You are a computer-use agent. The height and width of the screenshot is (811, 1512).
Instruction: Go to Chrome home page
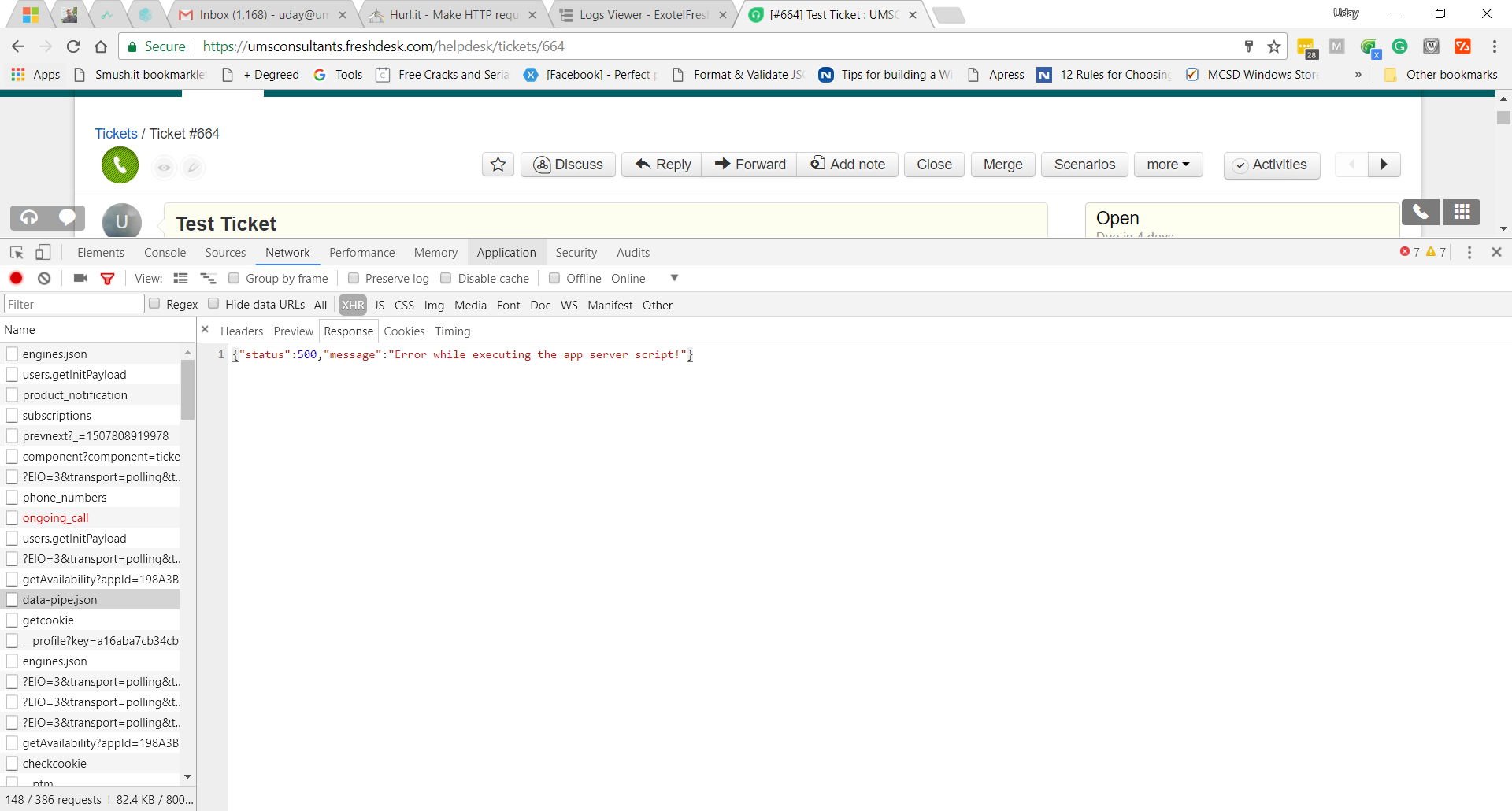(x=101, y=46)
